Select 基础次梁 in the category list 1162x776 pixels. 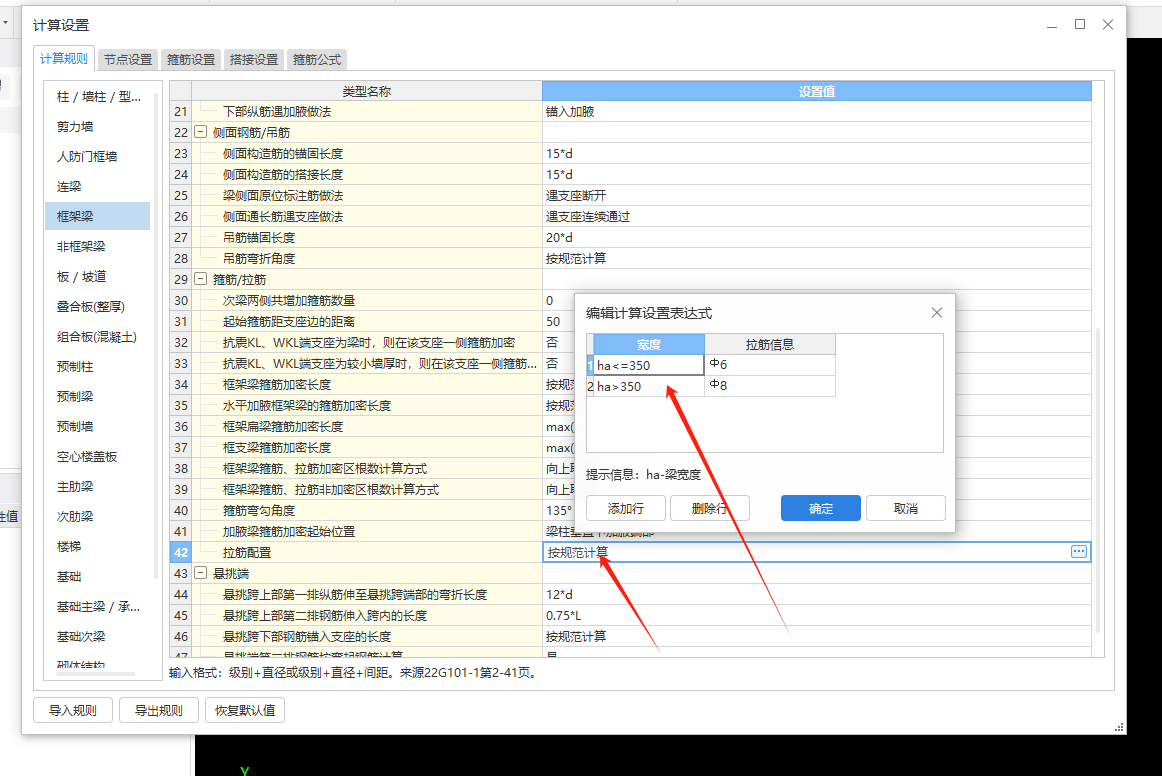point(98,637)
